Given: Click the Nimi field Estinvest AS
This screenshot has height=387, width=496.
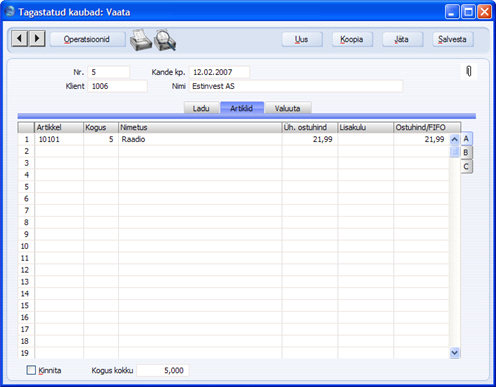Looking at the screenshot, I should coord(296,86).
